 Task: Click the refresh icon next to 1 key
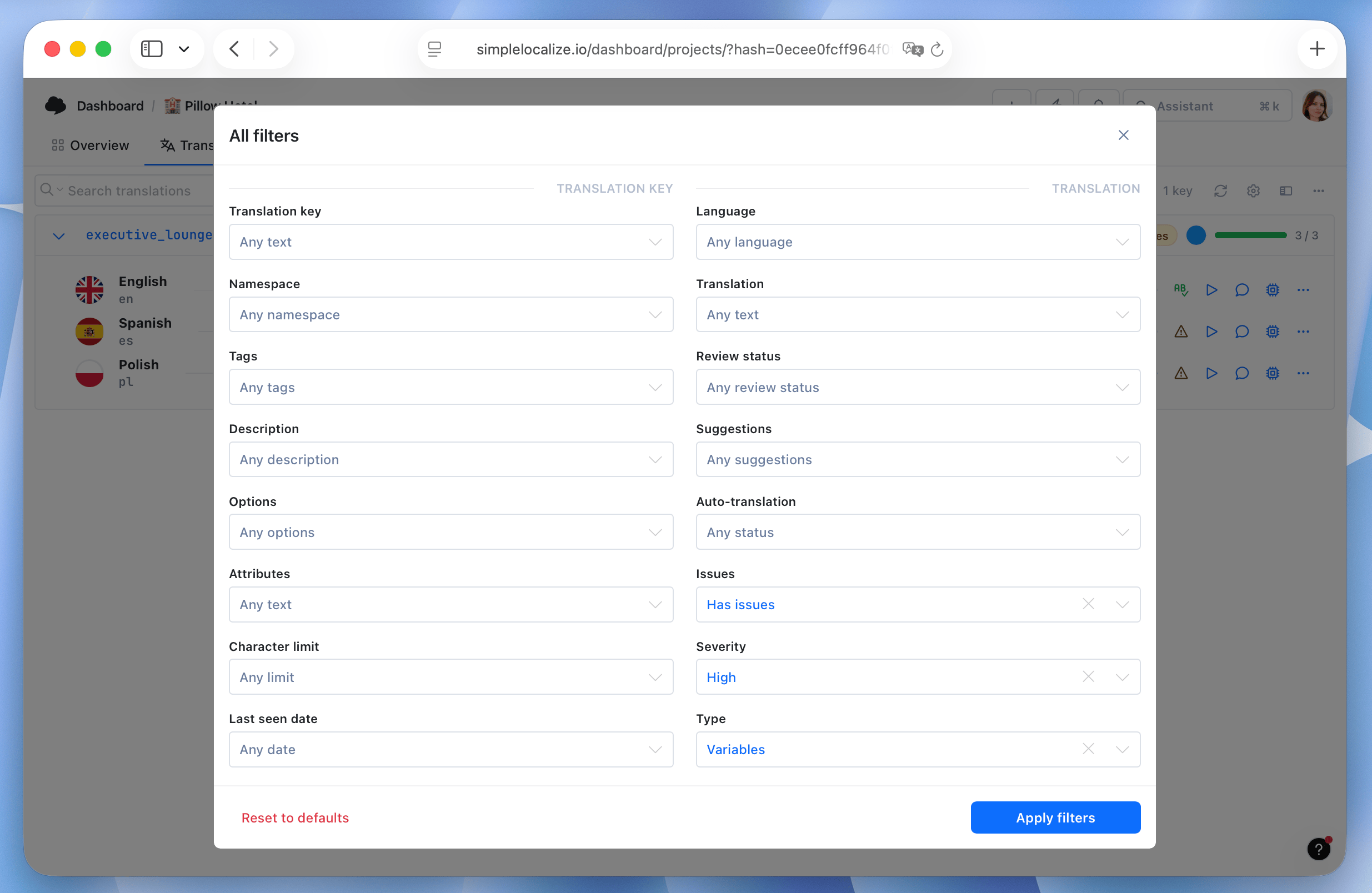click(1220, 191)
